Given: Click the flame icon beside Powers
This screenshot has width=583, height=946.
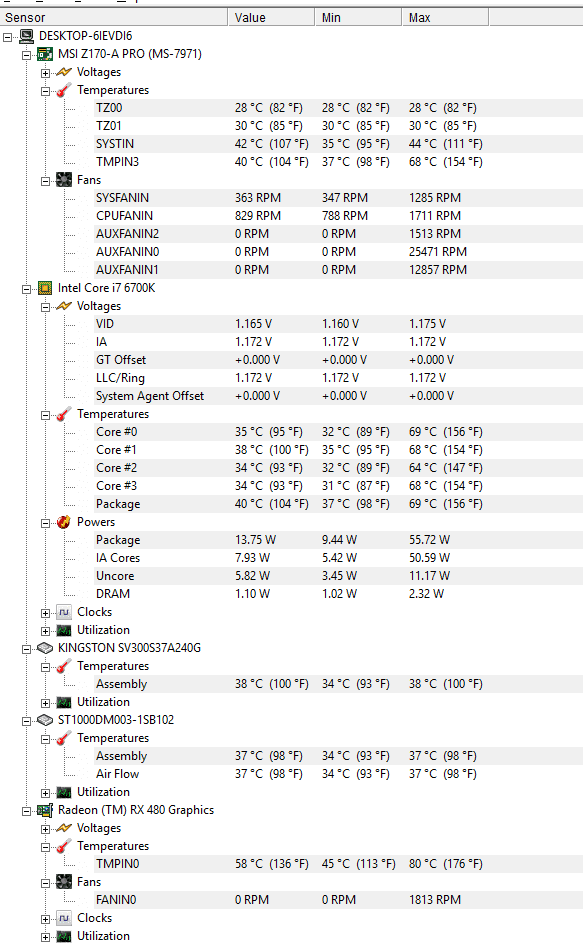Looking at the screenshot, I should pyautogui.click(x=64, y=522).
